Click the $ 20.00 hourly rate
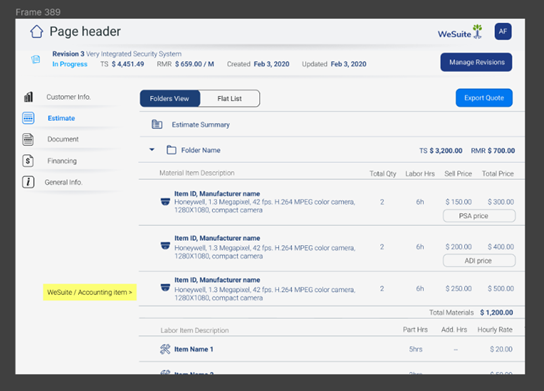This screenshot has width=544, height=391. (x=501, y=349)
